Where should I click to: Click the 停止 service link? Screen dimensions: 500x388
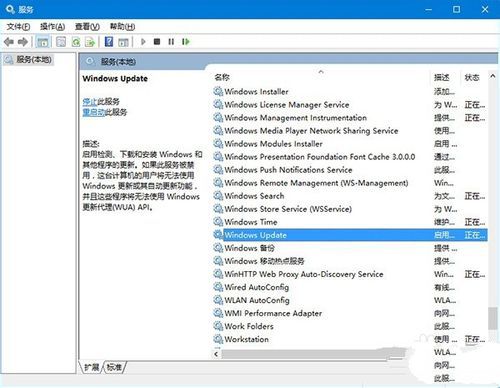pyautogui.click(x=90, y=101)
